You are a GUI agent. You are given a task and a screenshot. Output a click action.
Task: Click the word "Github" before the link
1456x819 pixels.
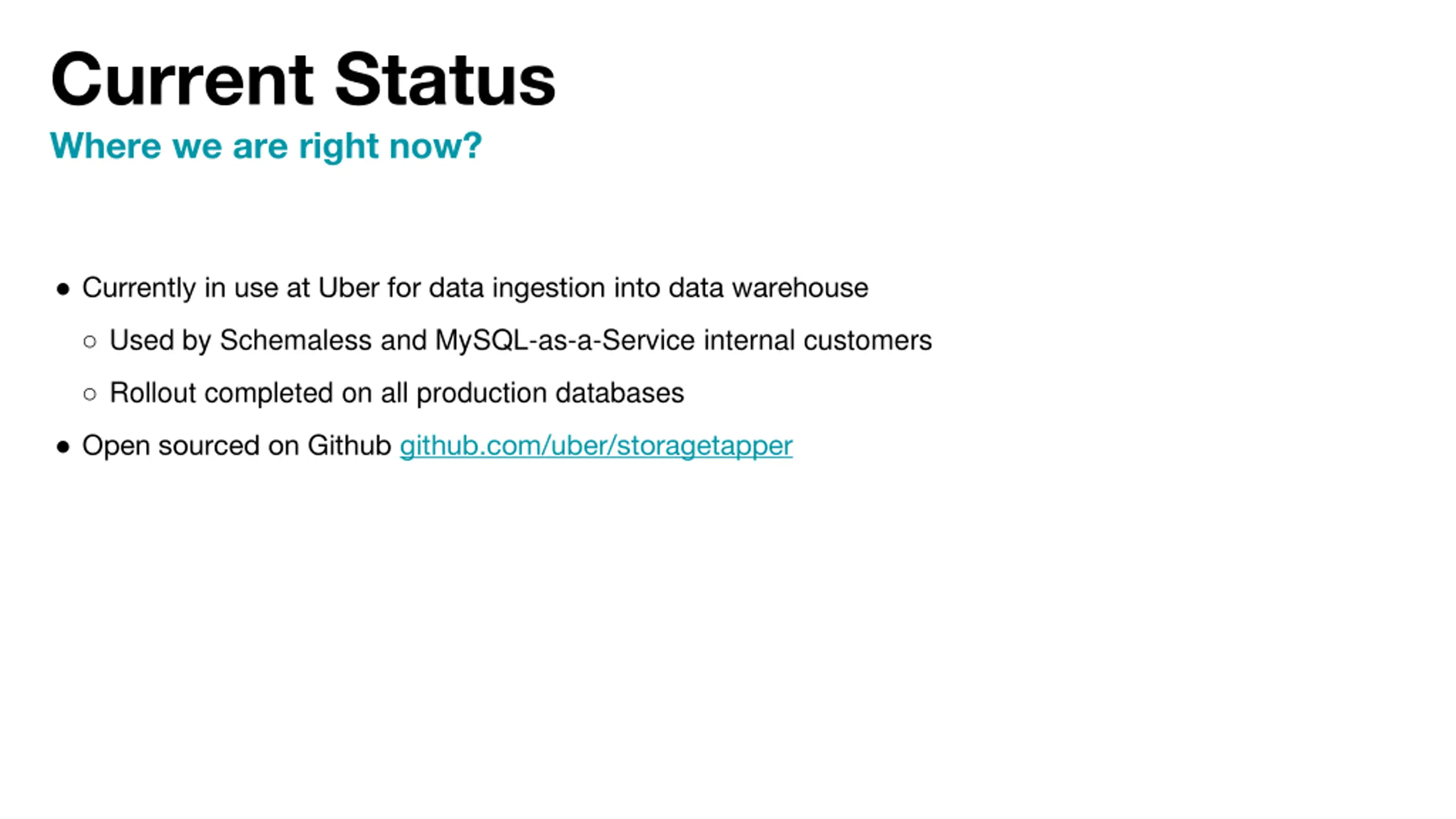(x=349, y=445)
